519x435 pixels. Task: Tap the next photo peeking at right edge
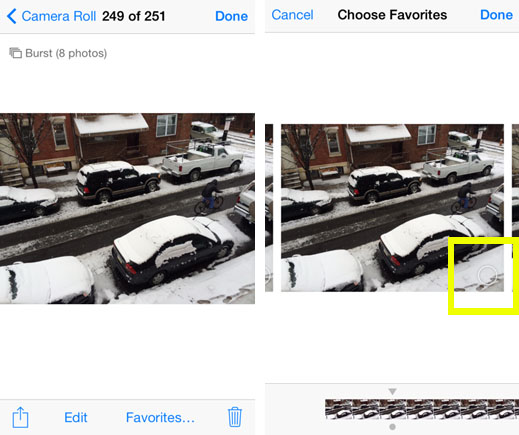515,208
